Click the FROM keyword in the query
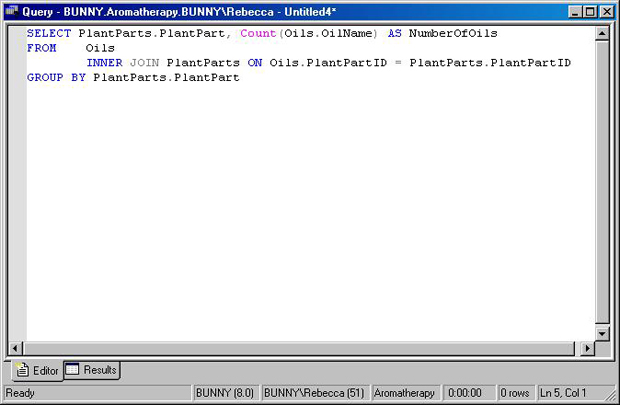 42,48
